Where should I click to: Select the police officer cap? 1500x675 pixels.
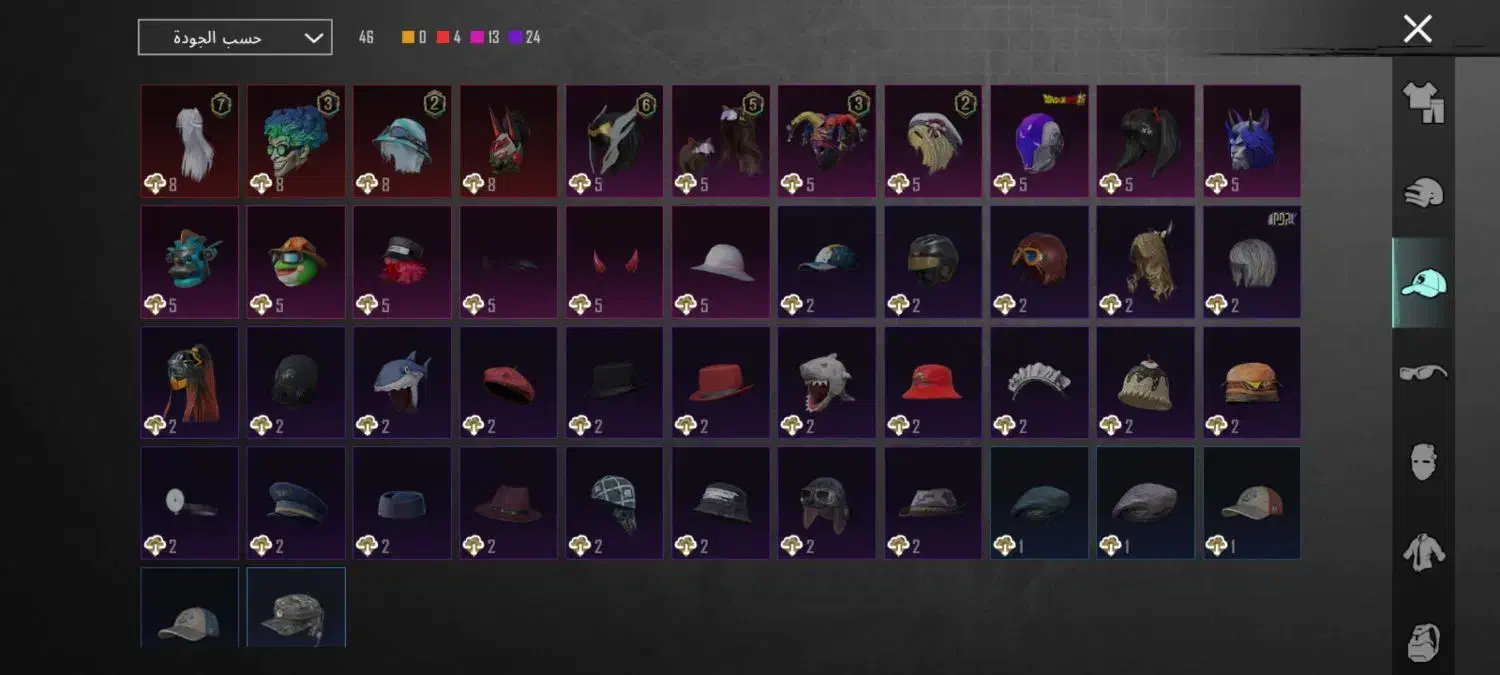click(296, 503)
